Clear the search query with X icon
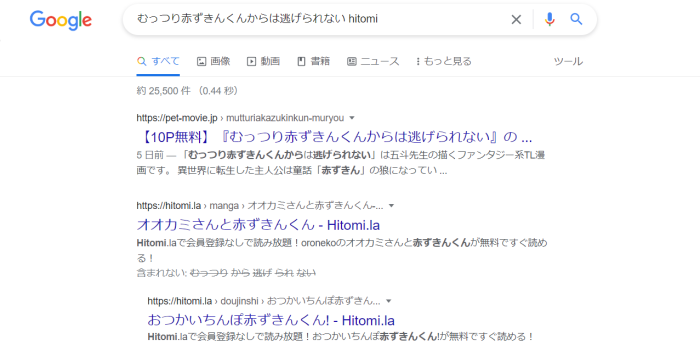 pos(516,19)
